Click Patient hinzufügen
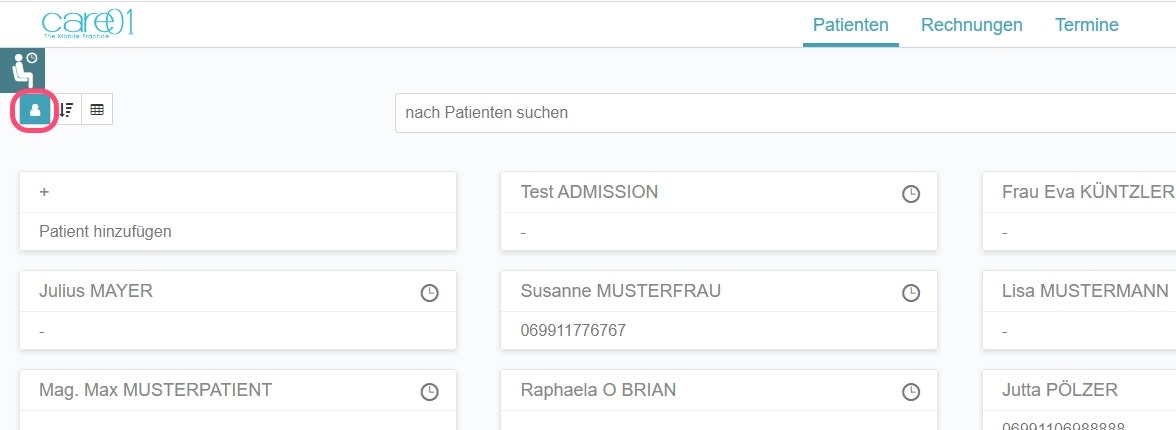 click(x=105, y=231)
